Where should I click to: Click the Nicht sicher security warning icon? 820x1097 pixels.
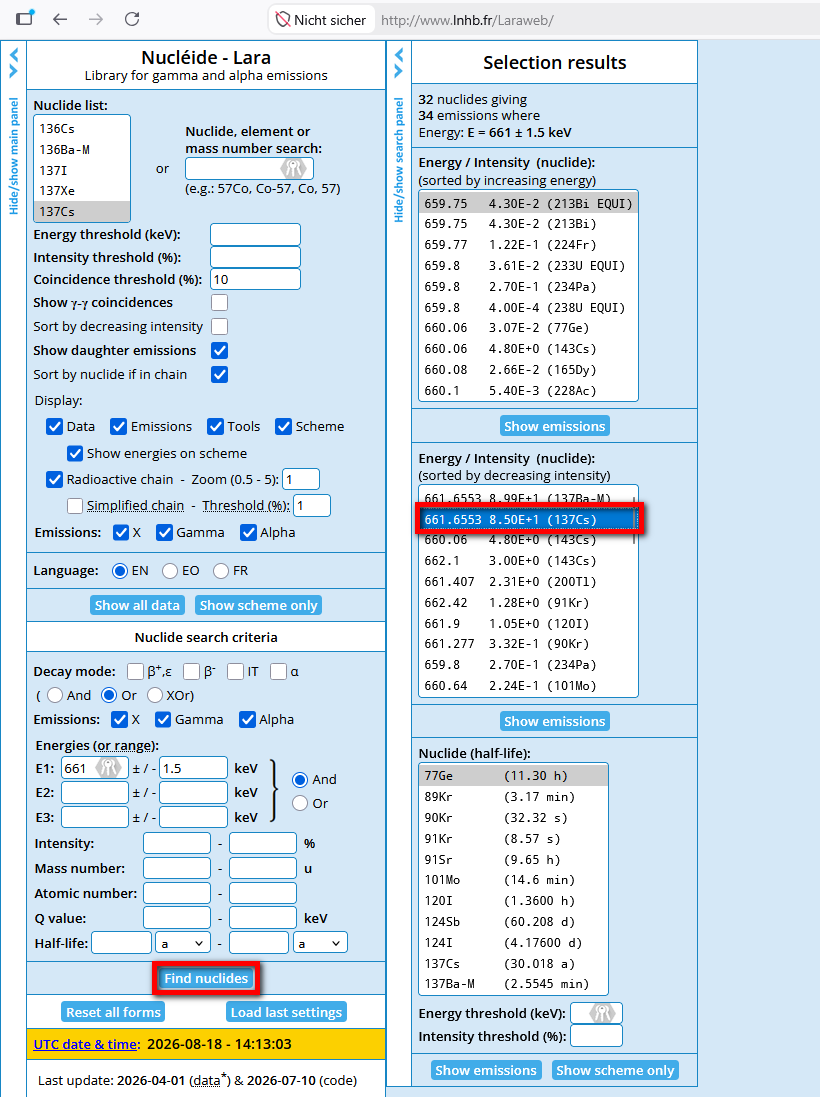coord(283,20)
